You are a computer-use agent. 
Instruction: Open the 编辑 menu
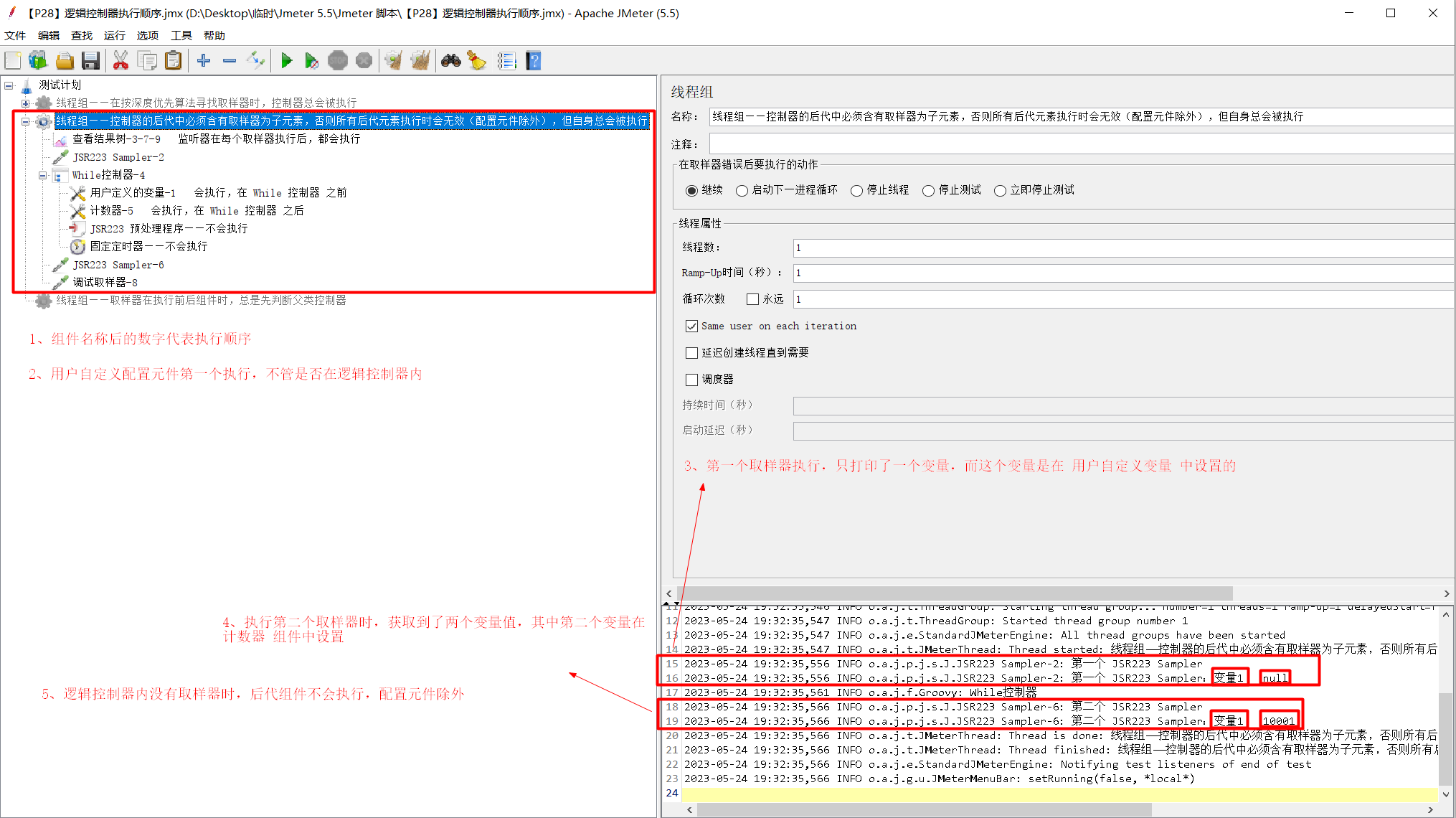click(49, 35)
